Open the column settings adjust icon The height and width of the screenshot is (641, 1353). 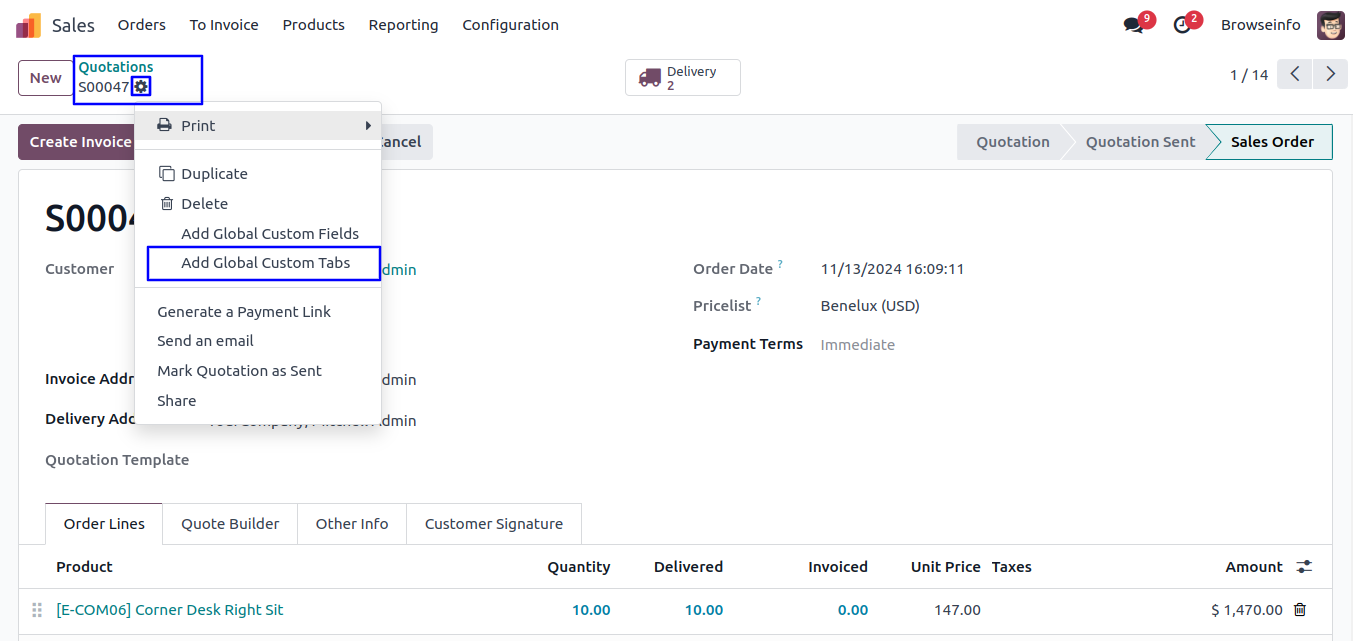1304,567
